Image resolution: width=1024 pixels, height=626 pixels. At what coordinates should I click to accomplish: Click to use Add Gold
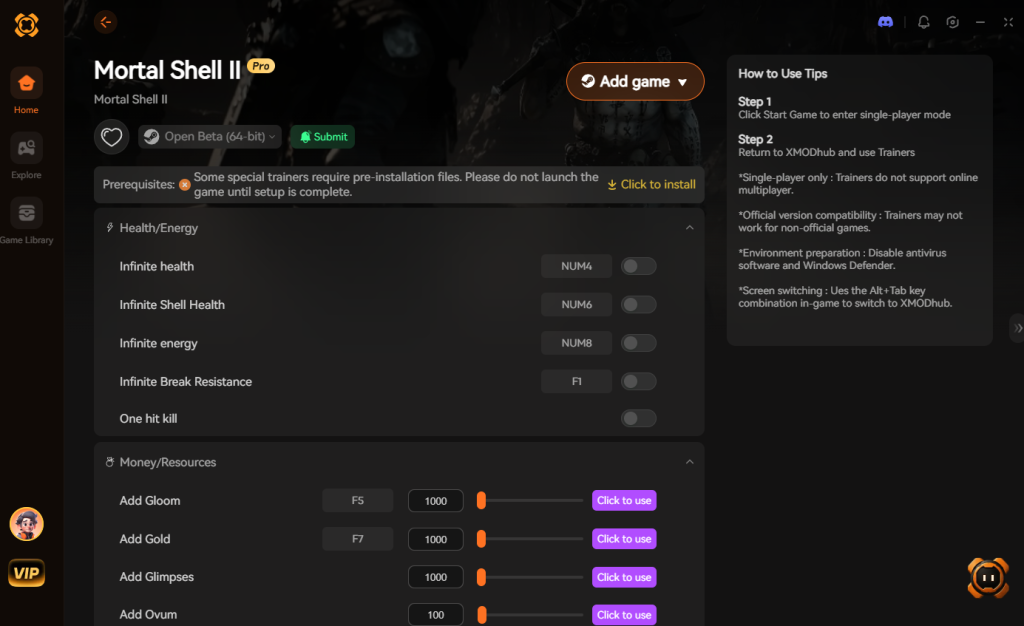click(624, 539)
